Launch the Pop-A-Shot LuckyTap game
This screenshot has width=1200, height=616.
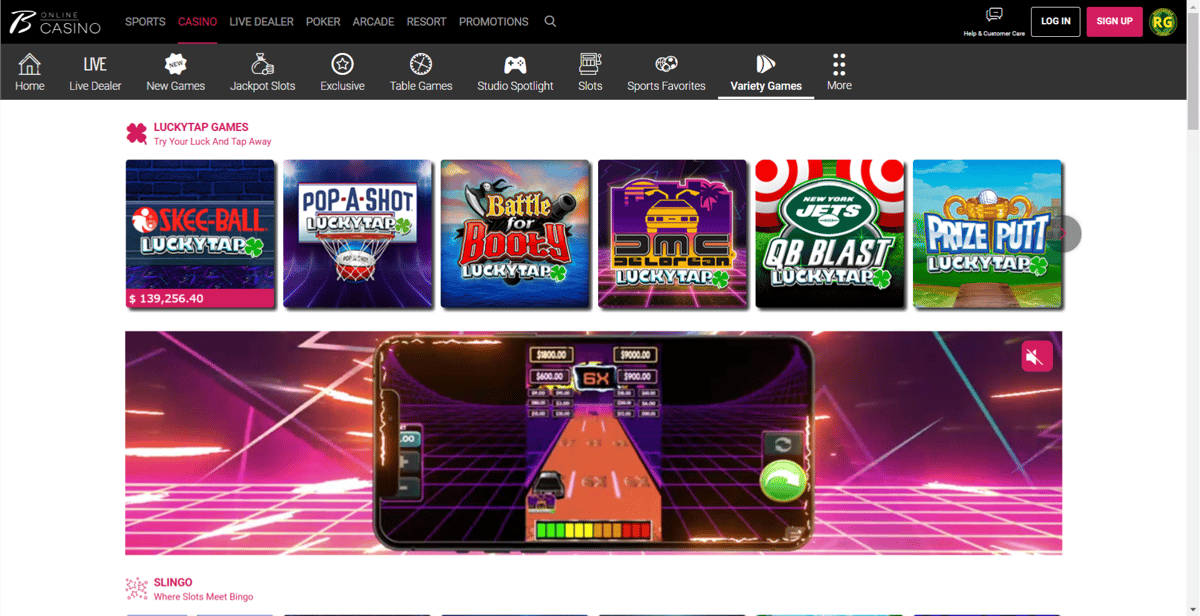pyautogui.click(x=358, y=234)
